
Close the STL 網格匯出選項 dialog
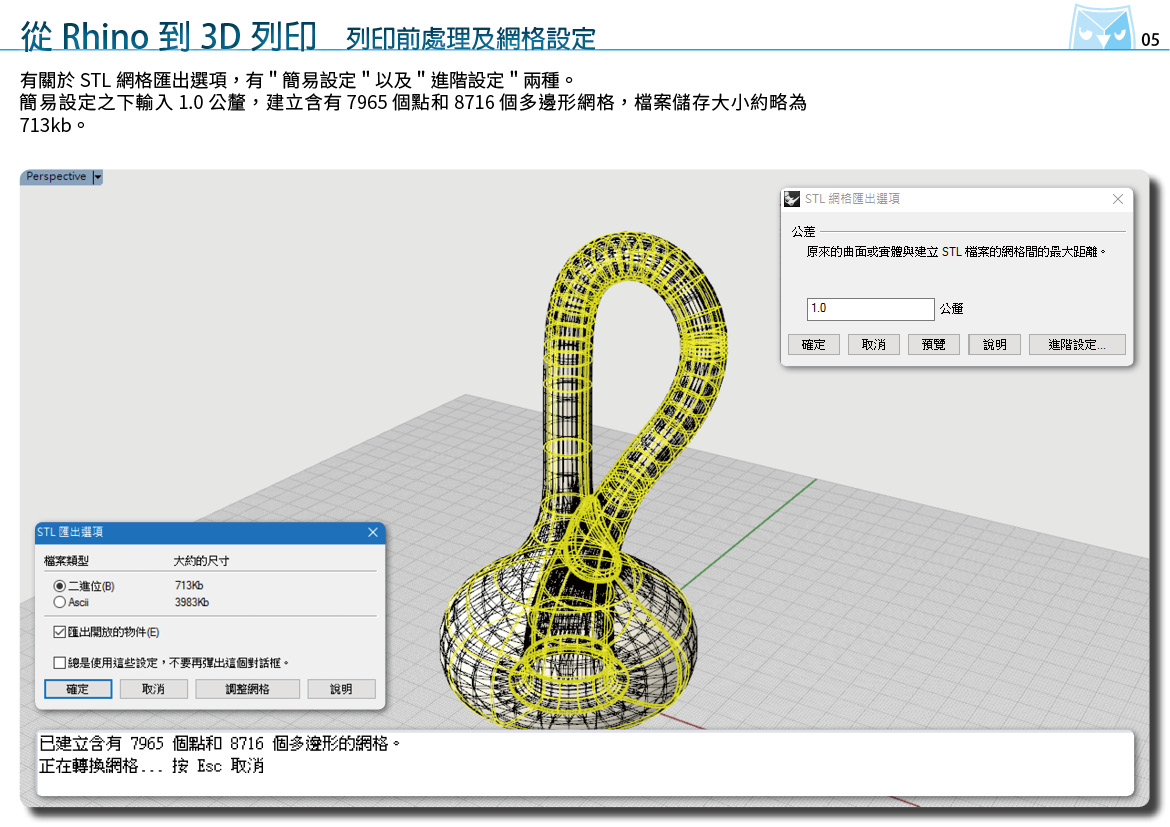tap(1117, 199)
